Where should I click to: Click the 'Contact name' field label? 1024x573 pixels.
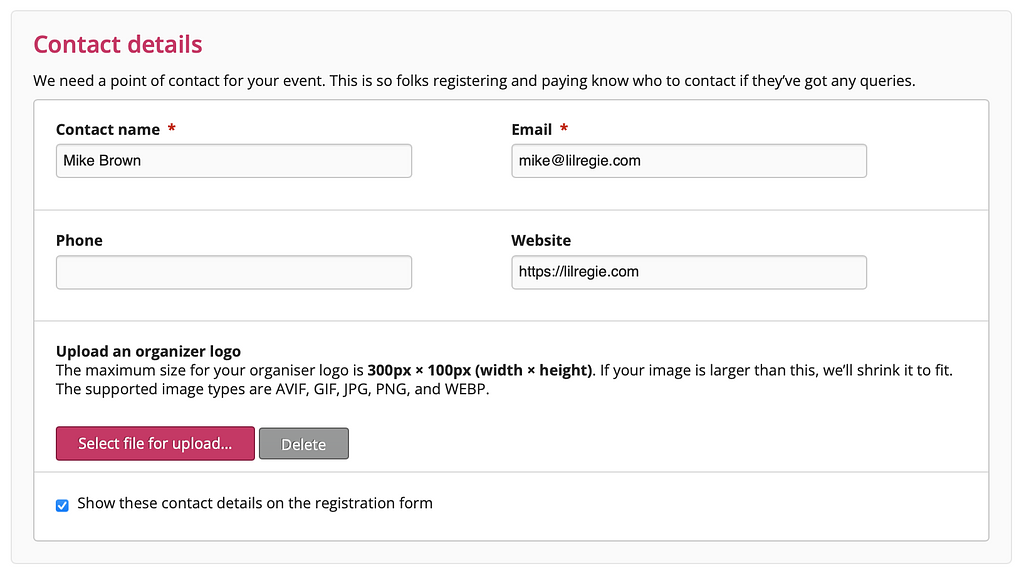108,129
